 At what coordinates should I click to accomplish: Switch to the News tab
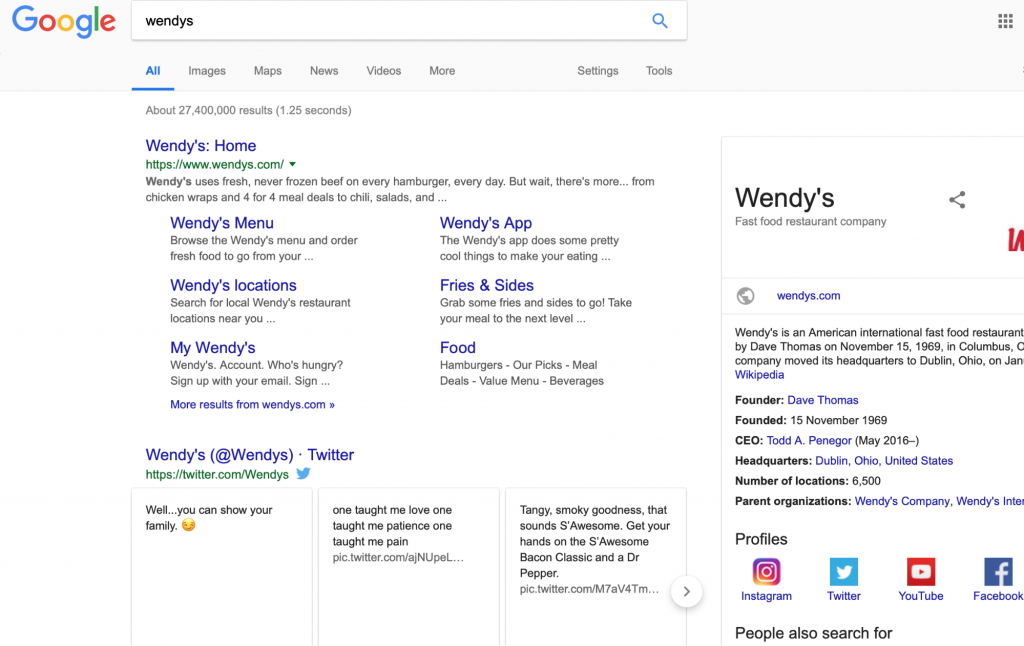pos(324,71)
